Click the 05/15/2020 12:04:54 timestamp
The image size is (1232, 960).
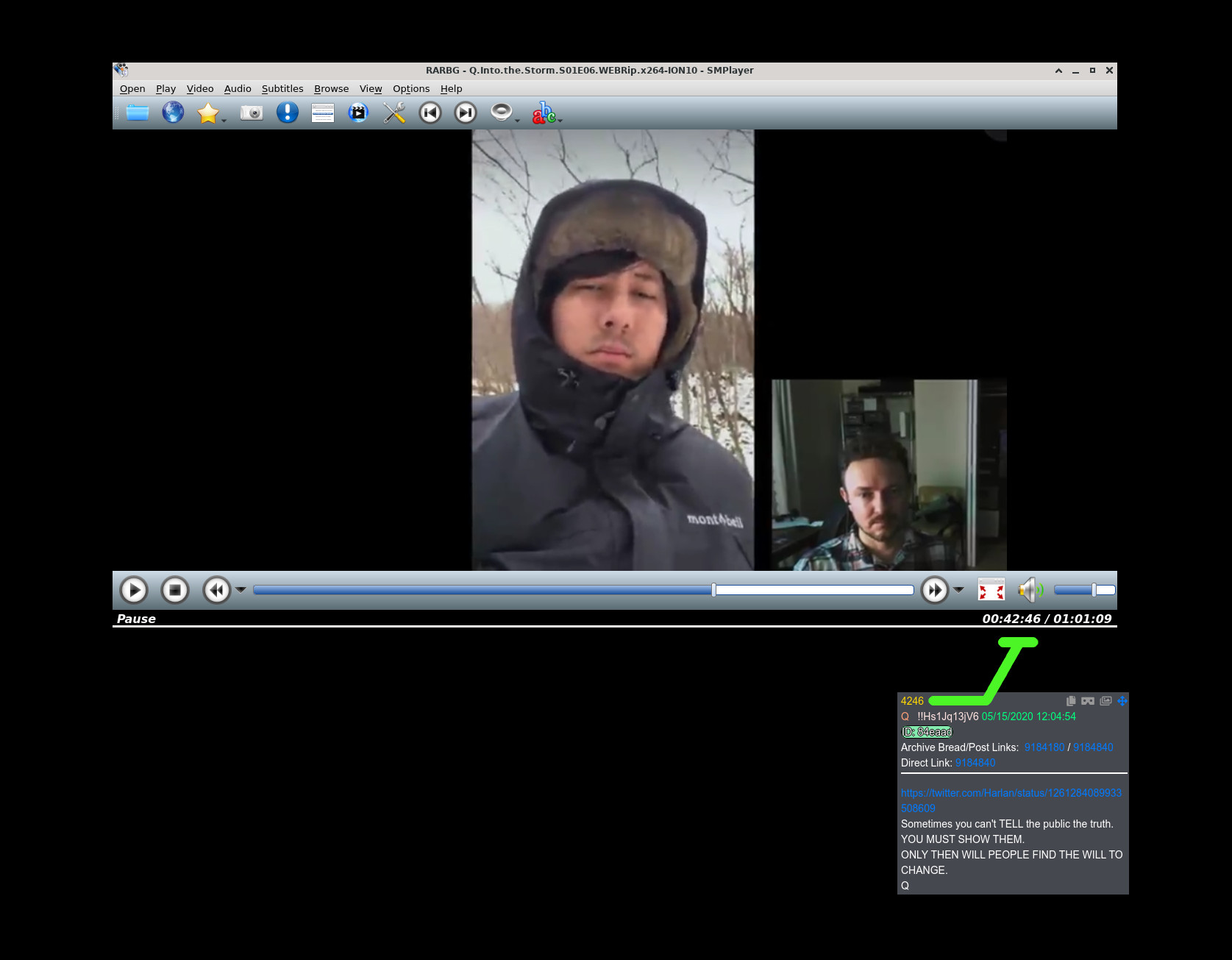[x=1028, y=717]
